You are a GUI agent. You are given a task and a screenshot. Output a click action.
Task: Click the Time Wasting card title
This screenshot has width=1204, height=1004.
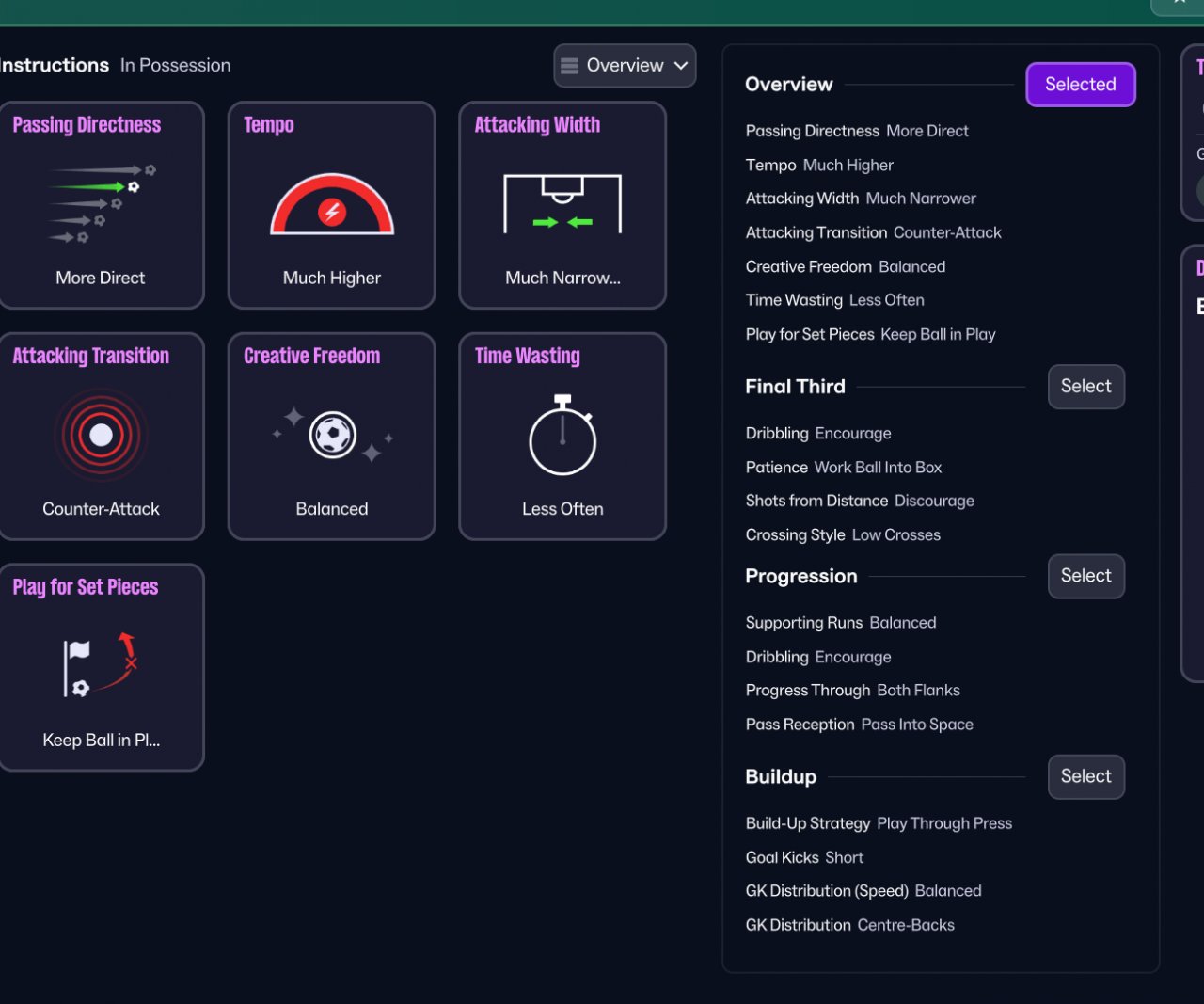click(528, 356)
